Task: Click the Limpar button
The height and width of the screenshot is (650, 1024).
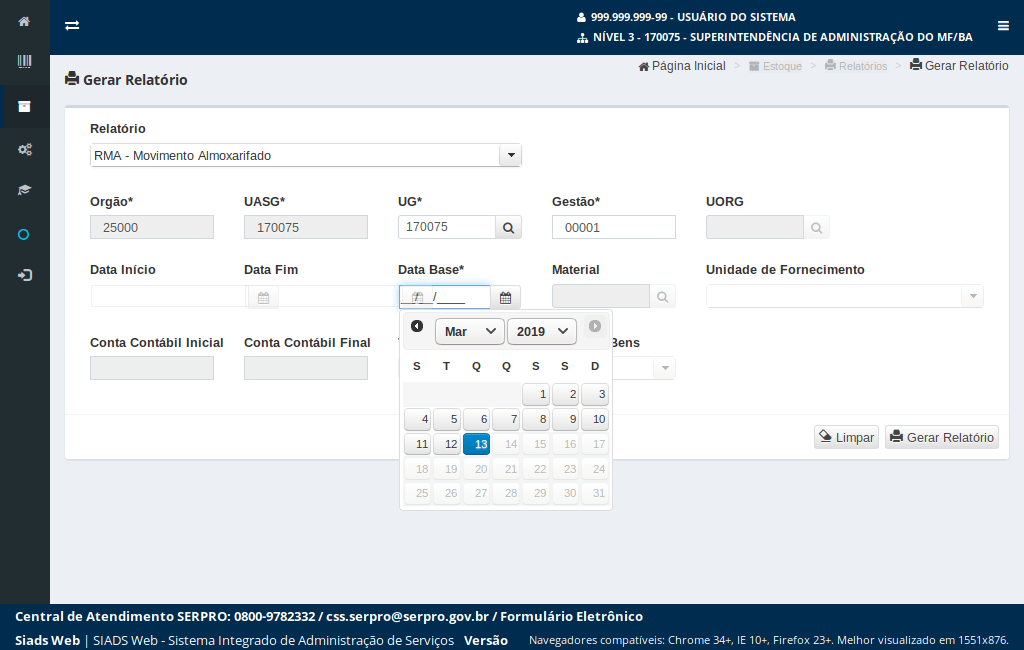Action: pos(846,437)
